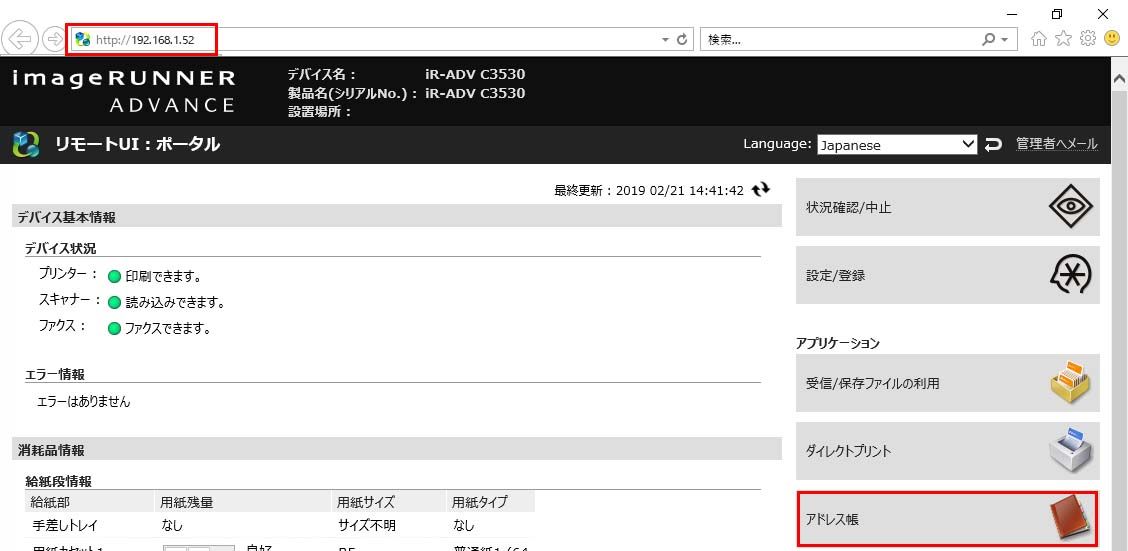Click the apply language arrow icon
Viewport: 1128px width, 551px height.
point(993,145)
